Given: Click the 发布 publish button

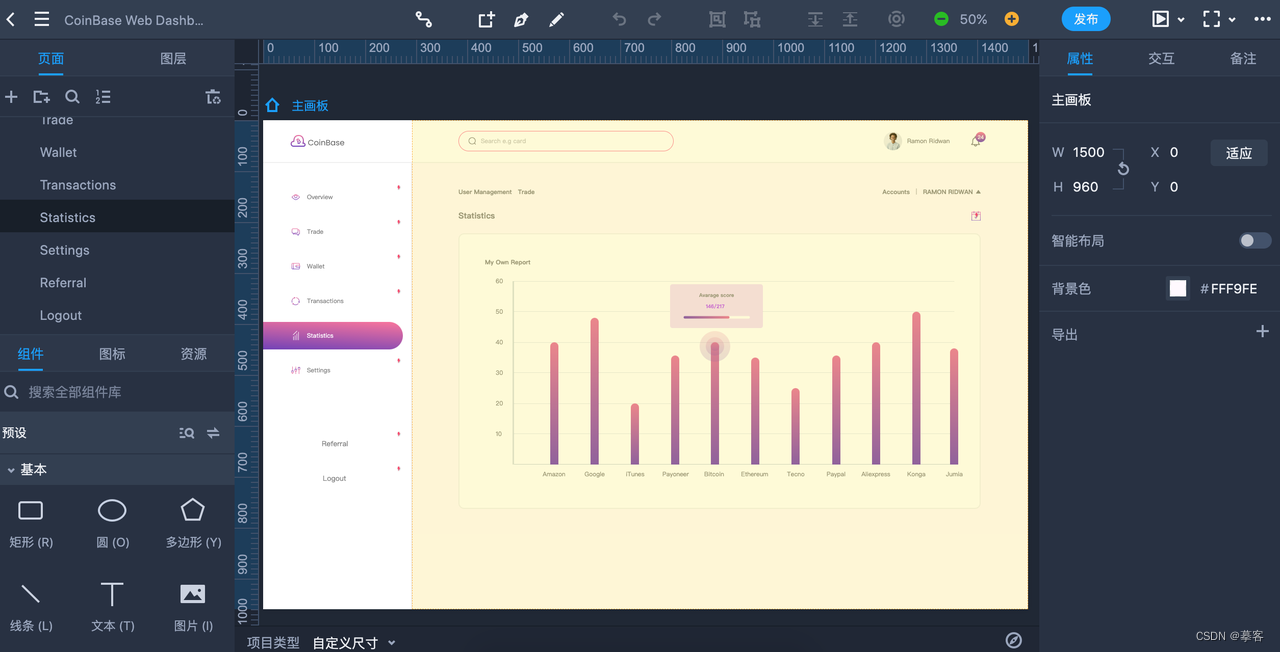Looking at the screenshot, I should point(1086,19).
